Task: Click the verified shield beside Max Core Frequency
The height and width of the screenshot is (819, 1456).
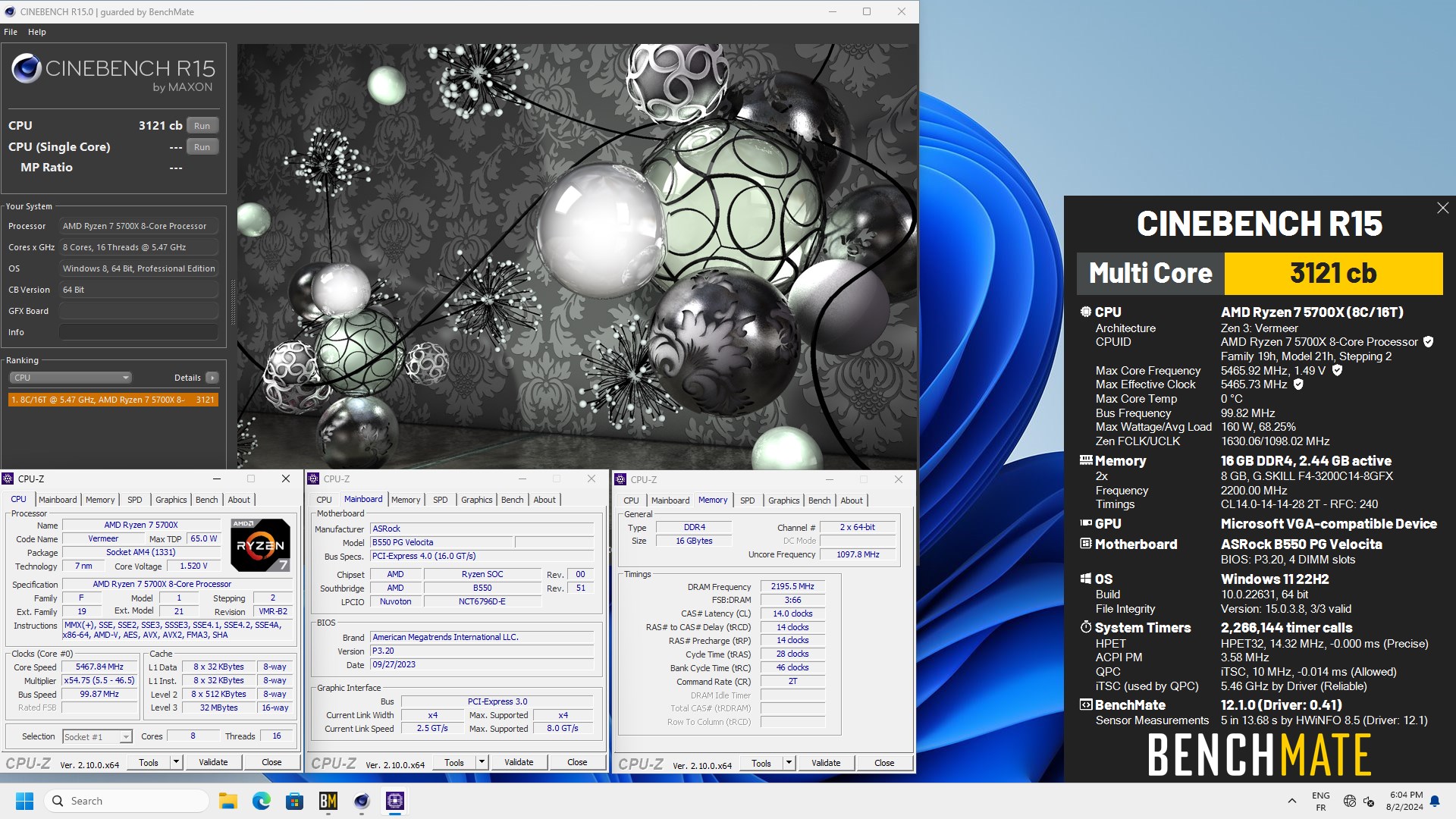Action: 1337,370
